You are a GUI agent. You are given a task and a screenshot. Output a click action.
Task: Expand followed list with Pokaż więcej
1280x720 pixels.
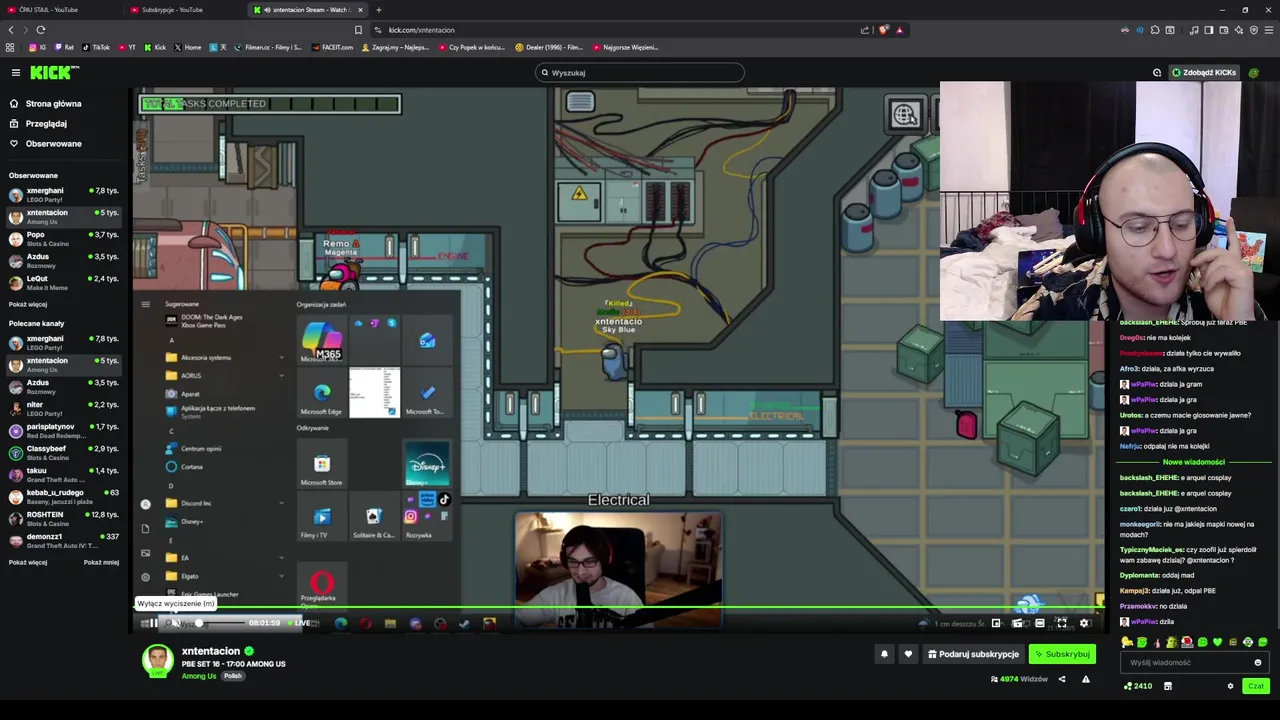[28, 304]
